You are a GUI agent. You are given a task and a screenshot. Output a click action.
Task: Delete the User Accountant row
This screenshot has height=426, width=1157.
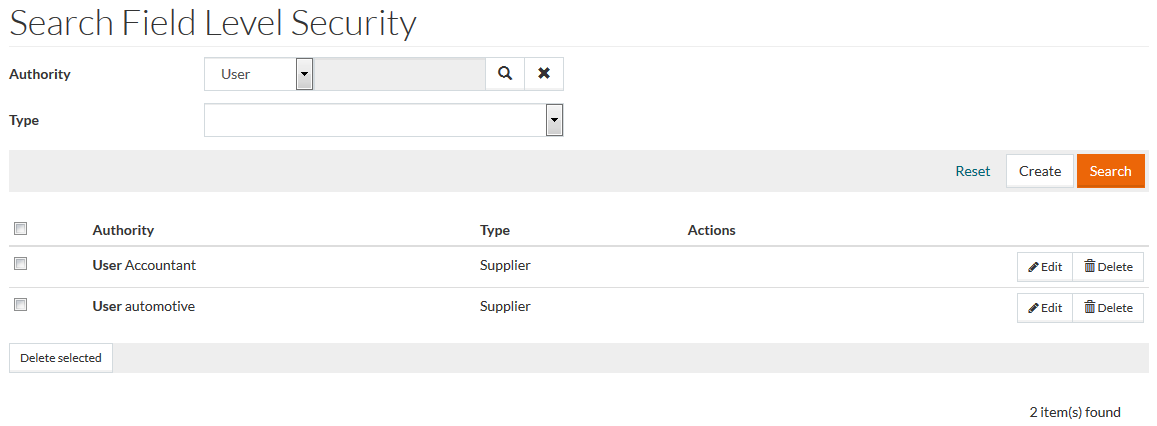coord(1108,267)
